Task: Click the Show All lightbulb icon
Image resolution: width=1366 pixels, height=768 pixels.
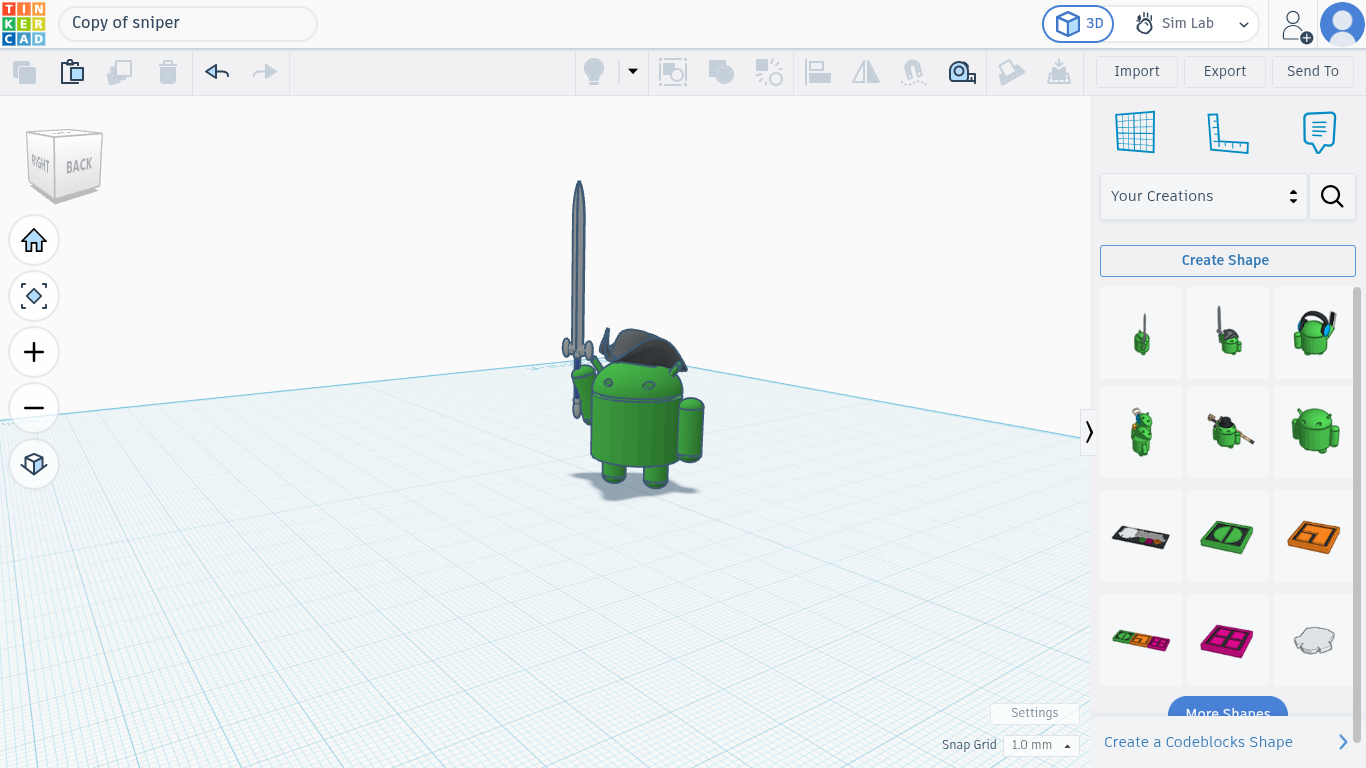Action: pyautogui.click(x=594, y=72)
